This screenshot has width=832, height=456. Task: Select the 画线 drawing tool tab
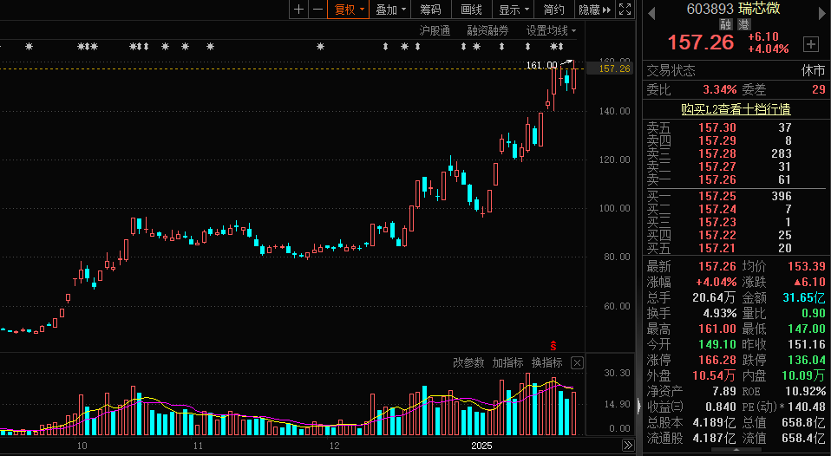pos(472,10)
